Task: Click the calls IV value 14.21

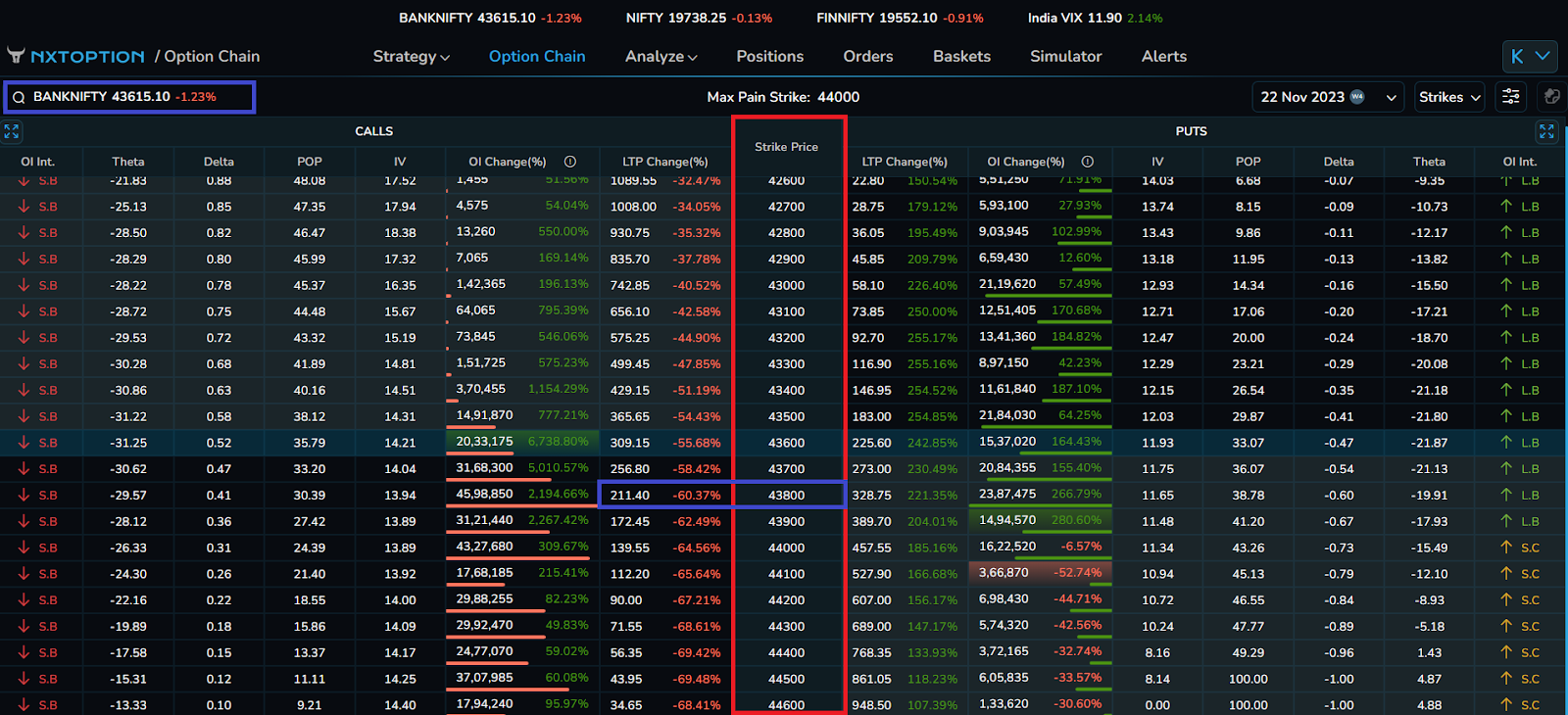Action: pyautogui.click(x=400, y=443)
